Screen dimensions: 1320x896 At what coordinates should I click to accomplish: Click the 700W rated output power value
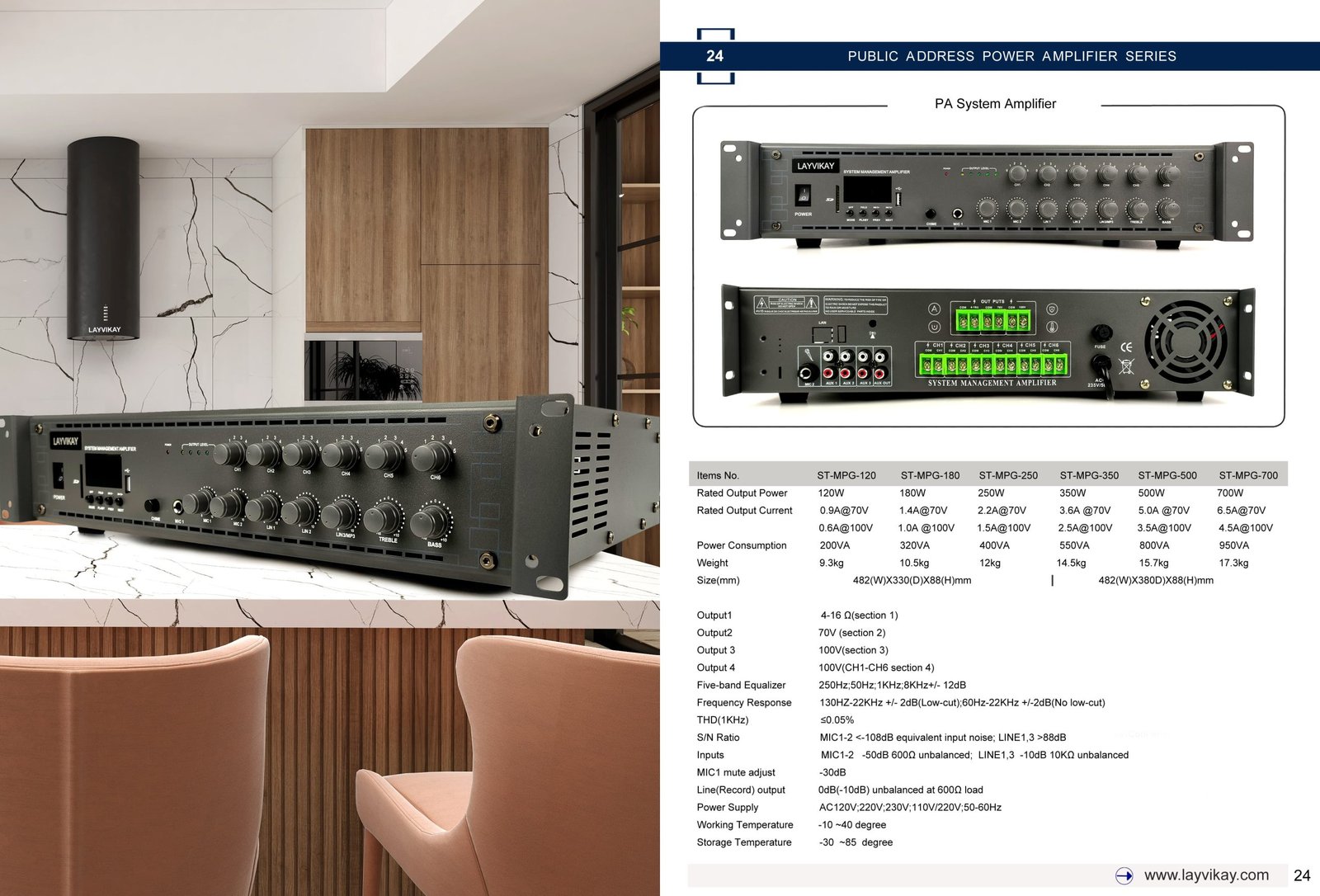[1230, 493]
